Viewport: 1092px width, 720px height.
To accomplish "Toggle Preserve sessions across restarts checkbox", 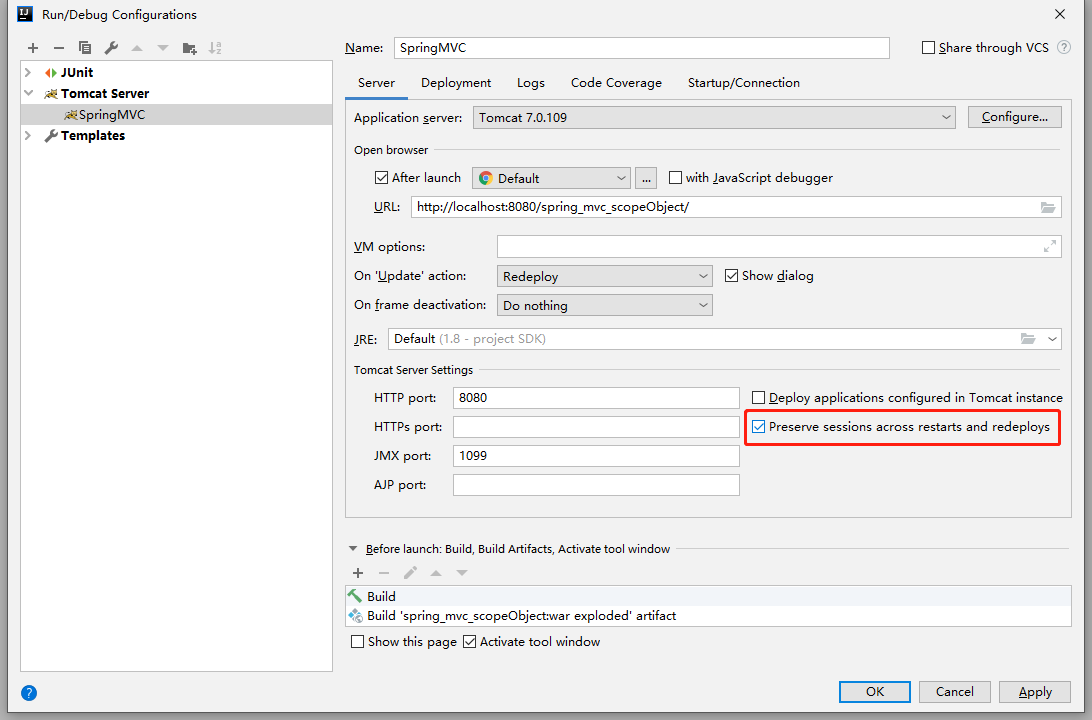I will (x=758, y=427).
